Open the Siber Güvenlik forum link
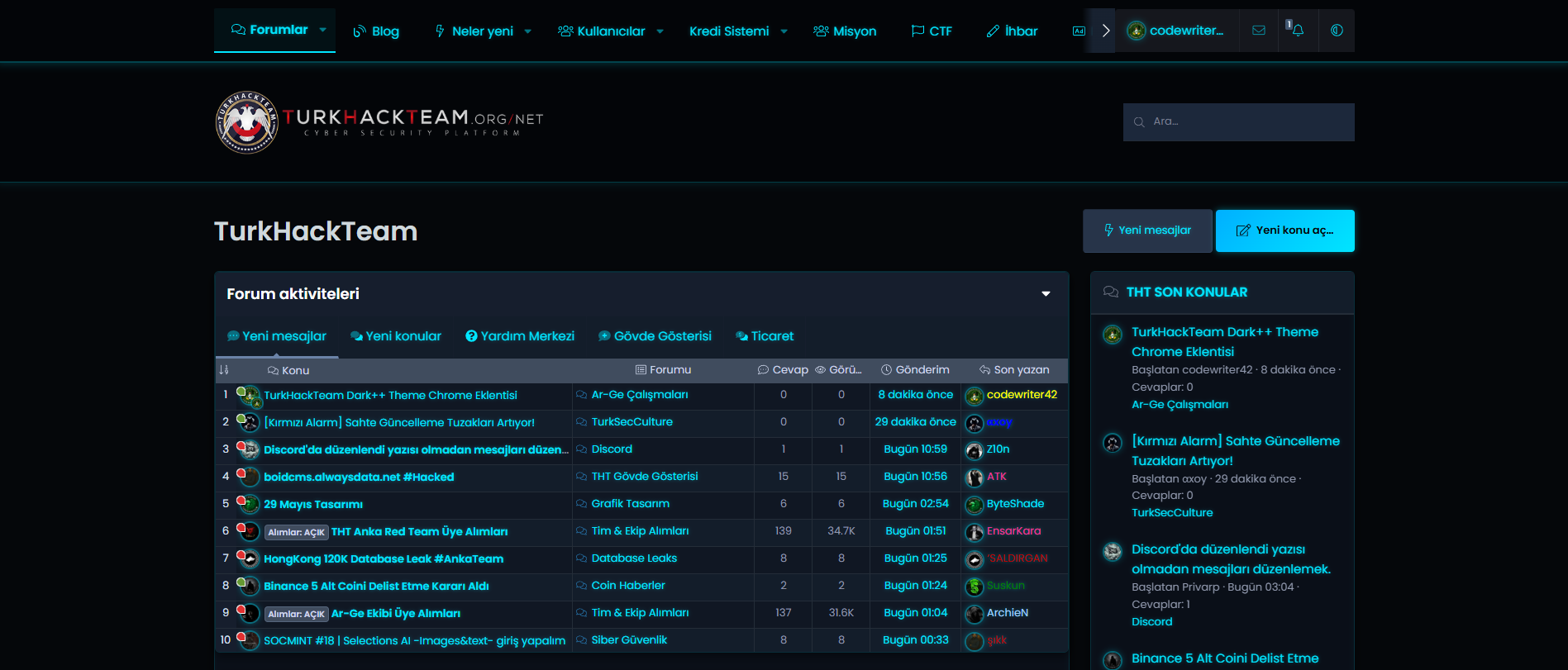Image resolution: width=1568 pixels, height=670 pixels. pos(629,640)
